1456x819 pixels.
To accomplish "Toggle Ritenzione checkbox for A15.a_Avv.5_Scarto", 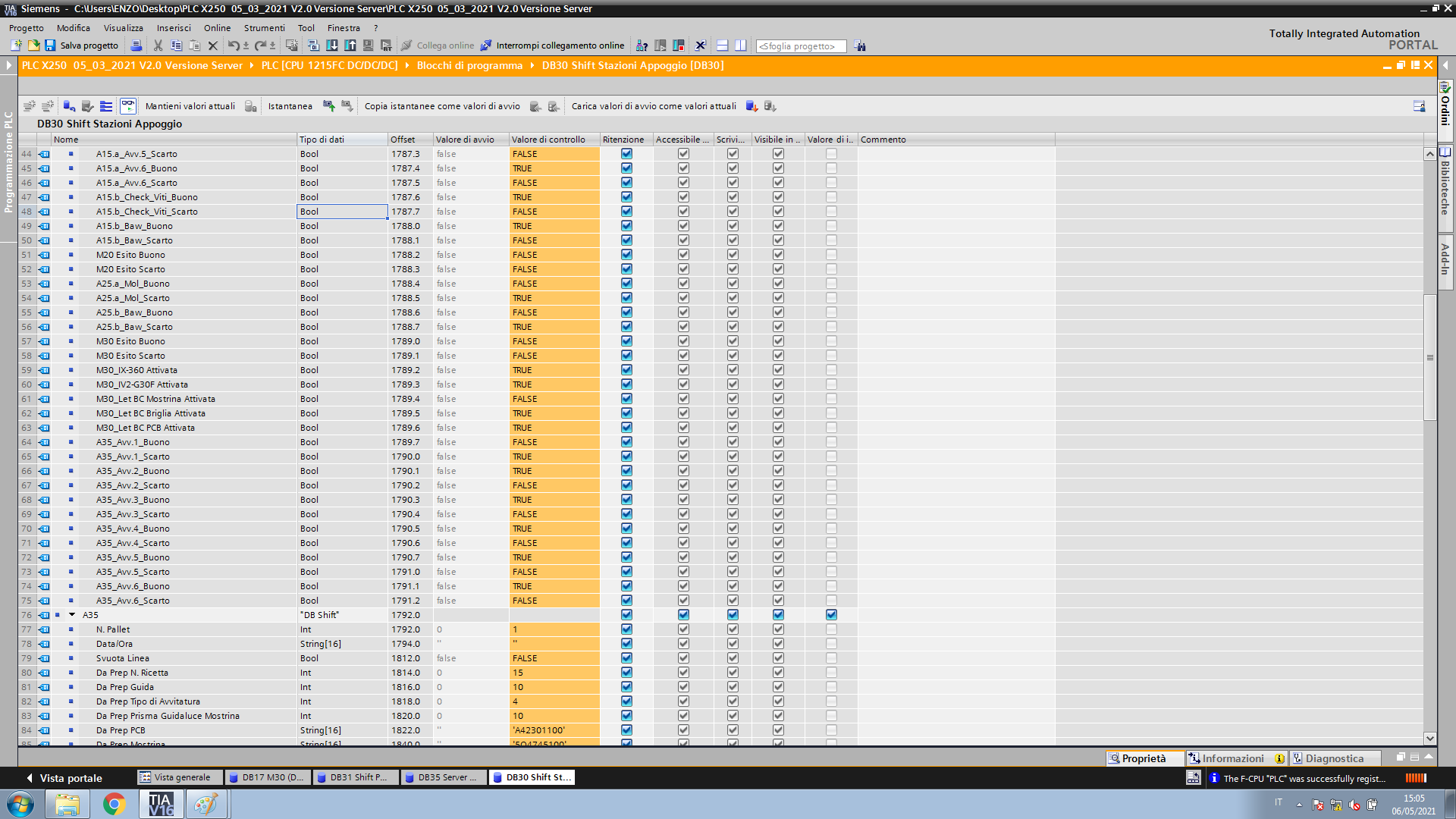I will pos(626,154).
